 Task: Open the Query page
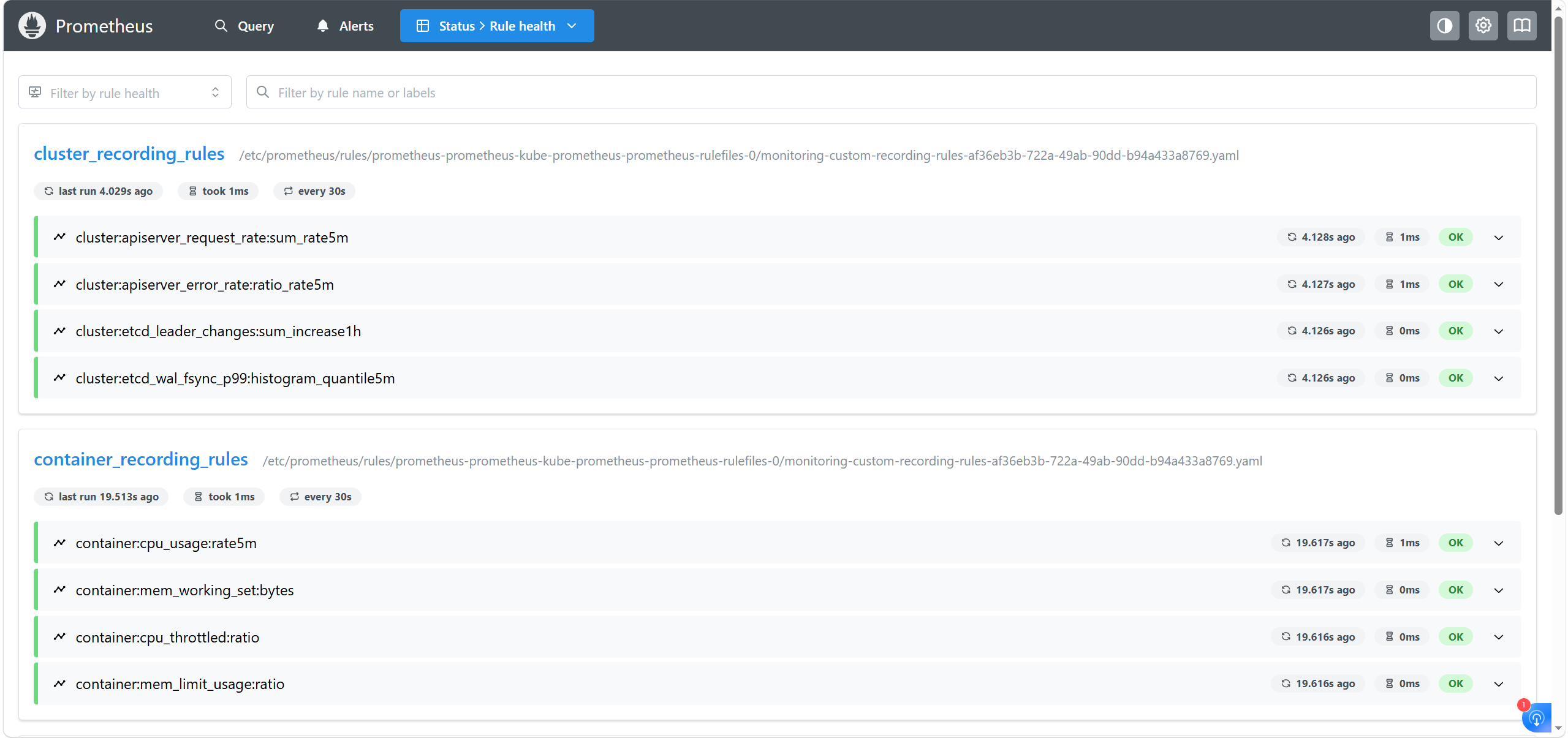(244, 26)
